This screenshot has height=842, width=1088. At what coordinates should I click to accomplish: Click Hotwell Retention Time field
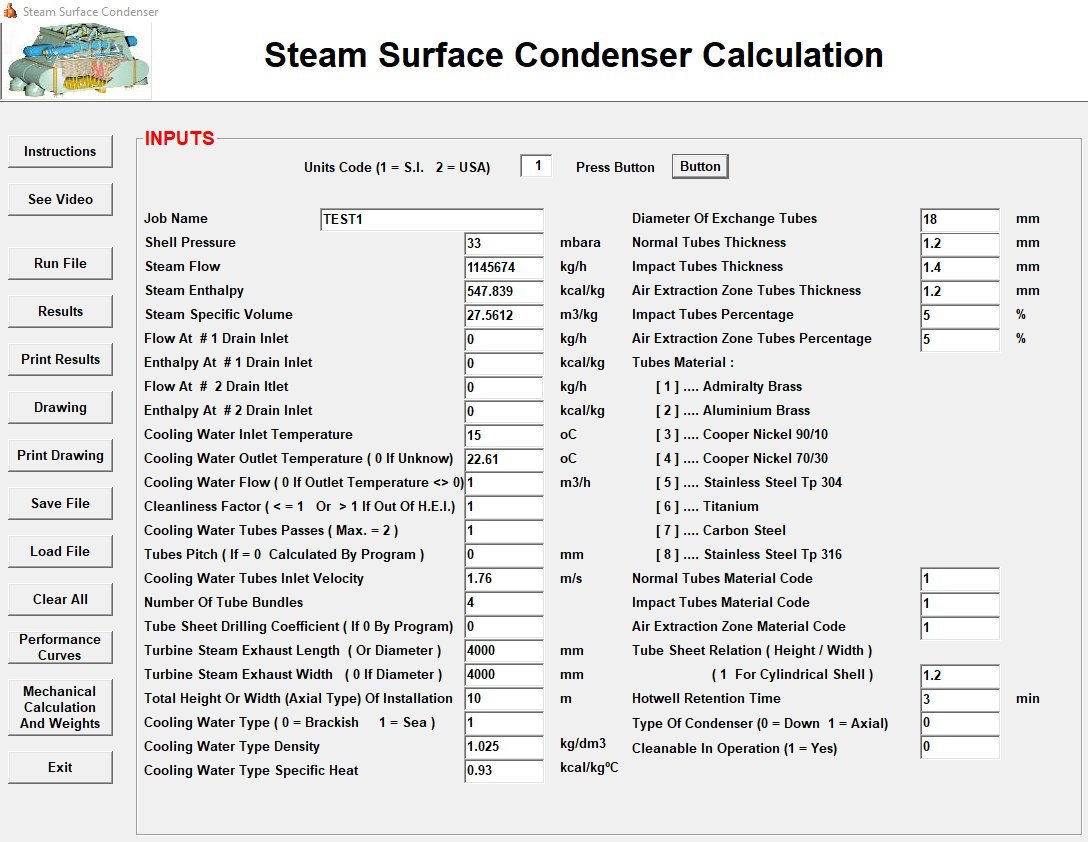[960, 699]
